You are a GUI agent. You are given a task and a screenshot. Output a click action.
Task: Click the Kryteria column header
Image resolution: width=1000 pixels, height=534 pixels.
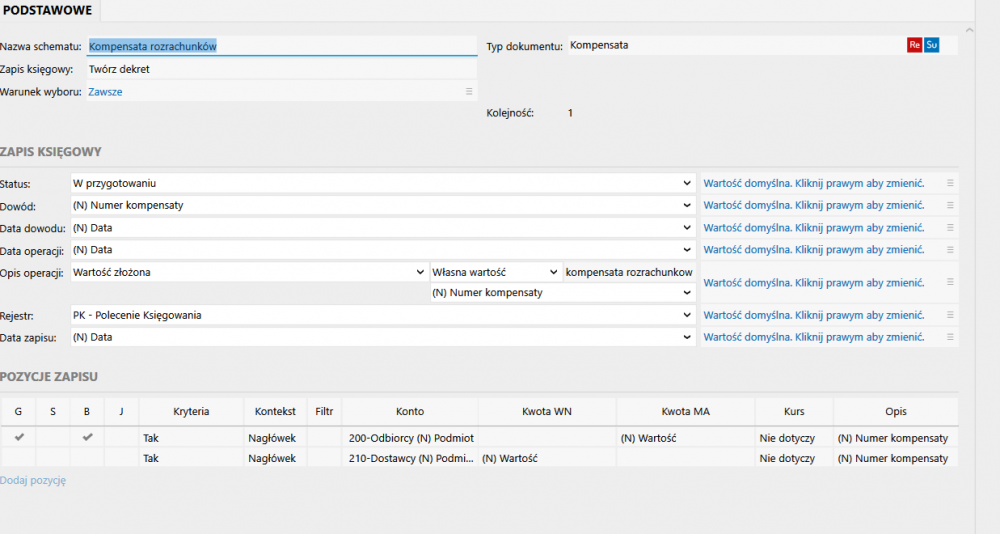click(191, 411)
